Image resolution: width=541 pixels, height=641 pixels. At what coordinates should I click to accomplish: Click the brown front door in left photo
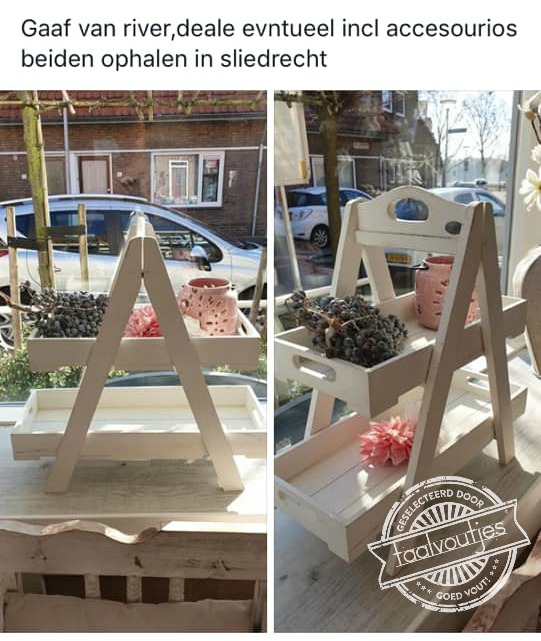94,175
